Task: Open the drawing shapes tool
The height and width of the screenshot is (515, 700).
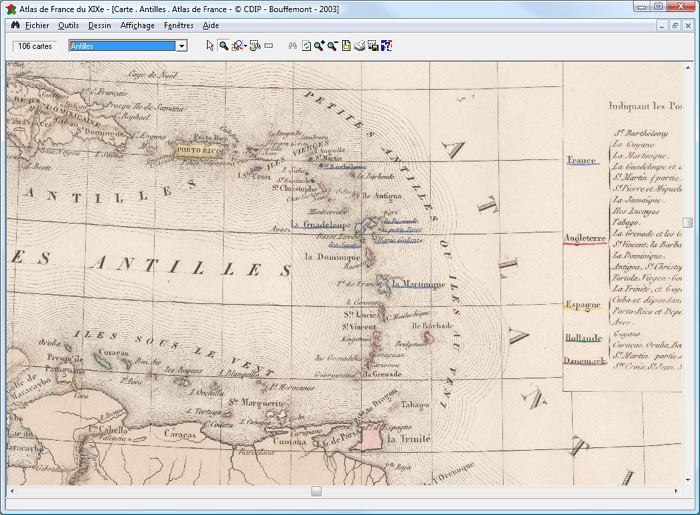Action: pos(237,46)
